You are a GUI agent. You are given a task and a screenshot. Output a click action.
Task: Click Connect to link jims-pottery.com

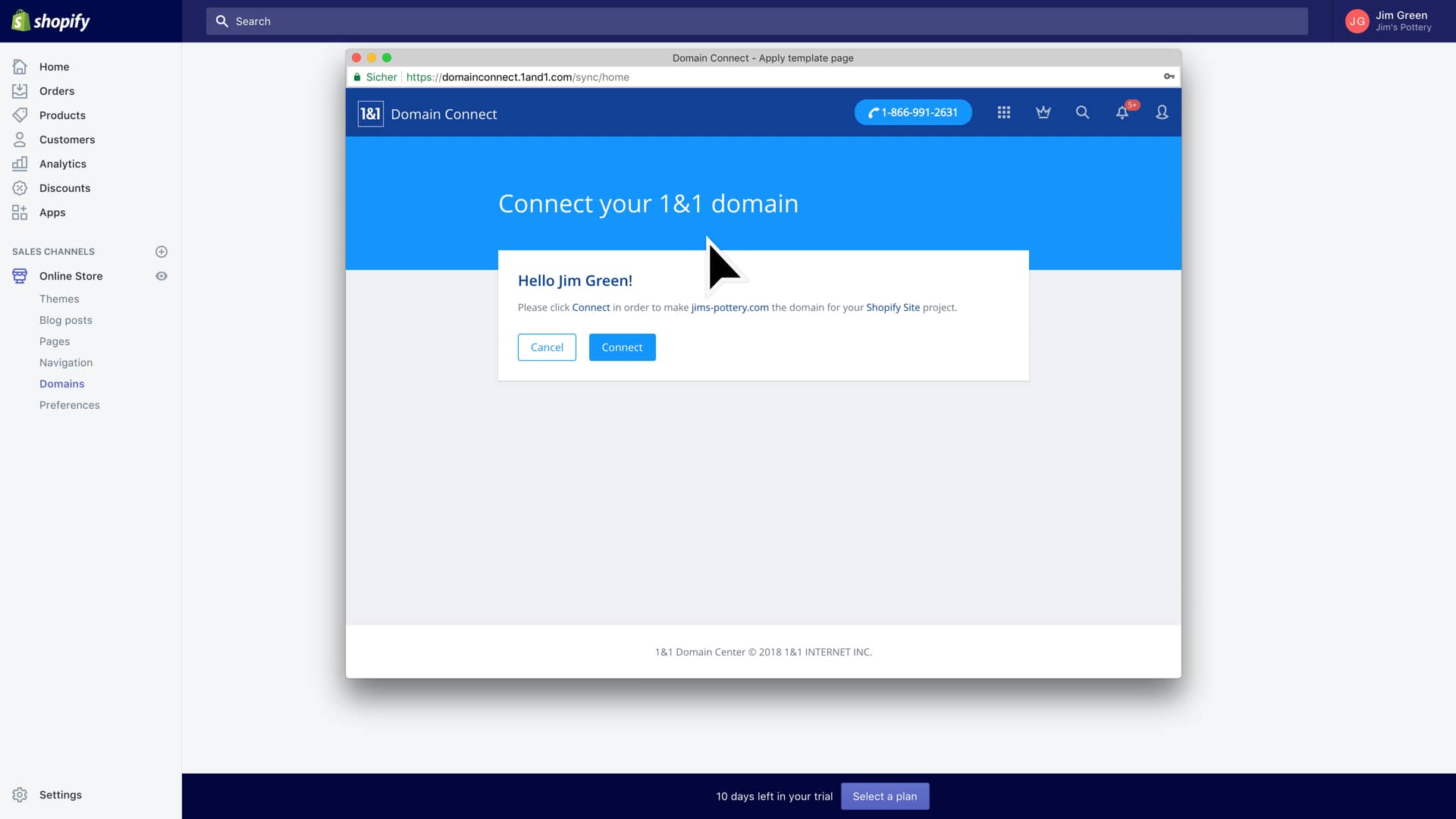coord(622,347)
